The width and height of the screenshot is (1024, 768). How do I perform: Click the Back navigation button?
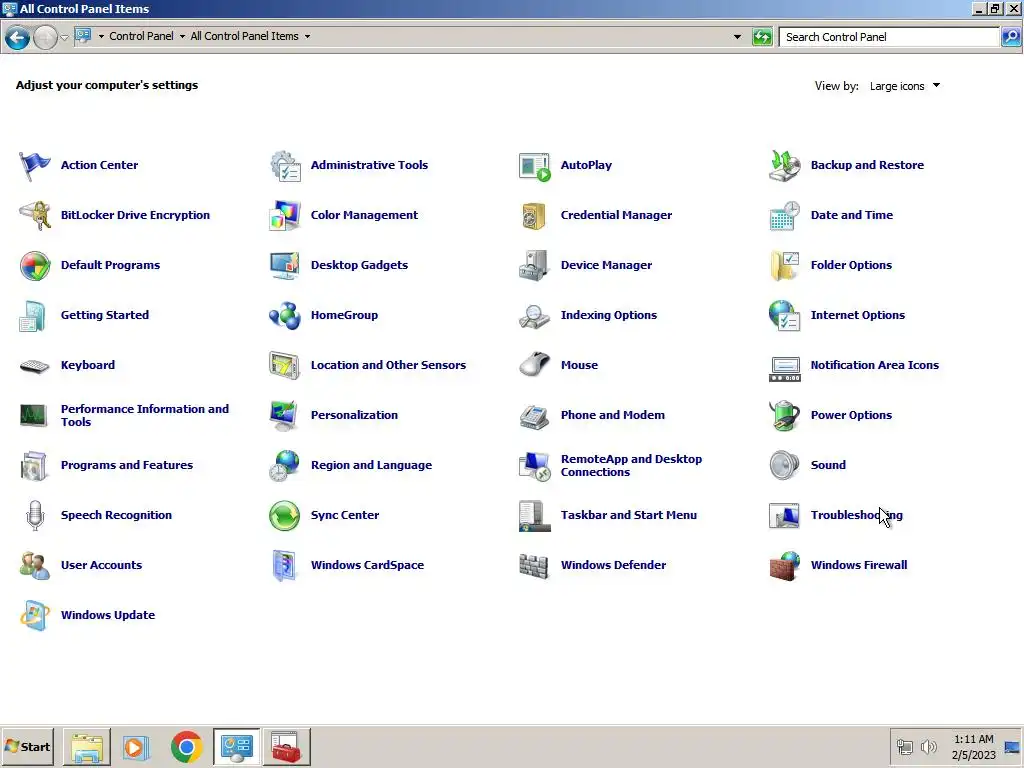click(18, 37)
